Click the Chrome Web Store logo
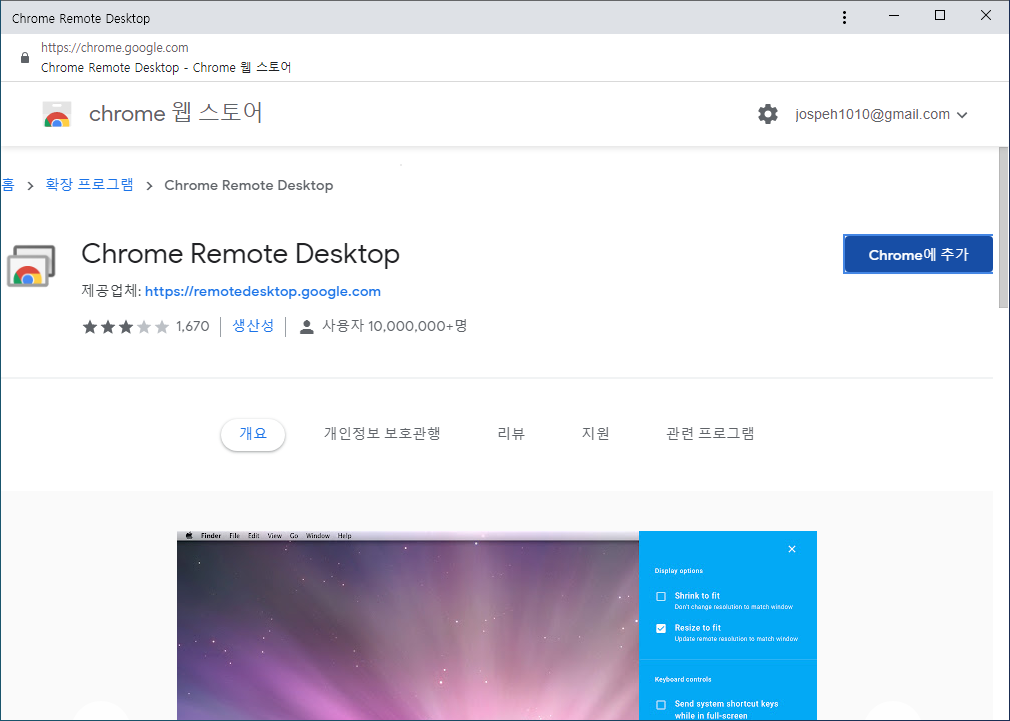 [57, 114]
